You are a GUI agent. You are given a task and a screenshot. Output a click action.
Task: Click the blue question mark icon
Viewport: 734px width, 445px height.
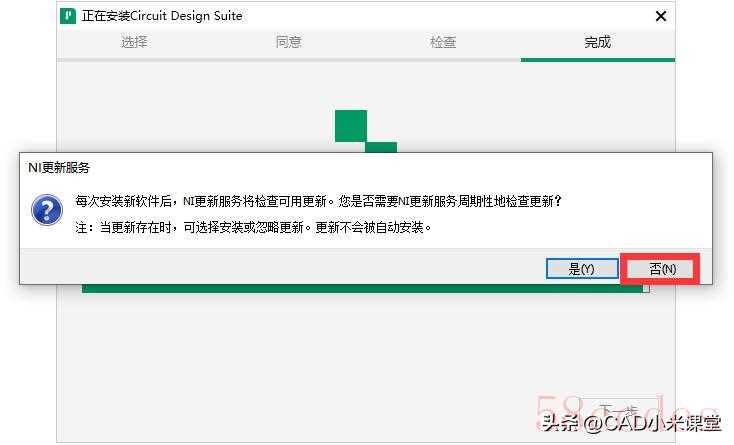coord(47,210)
